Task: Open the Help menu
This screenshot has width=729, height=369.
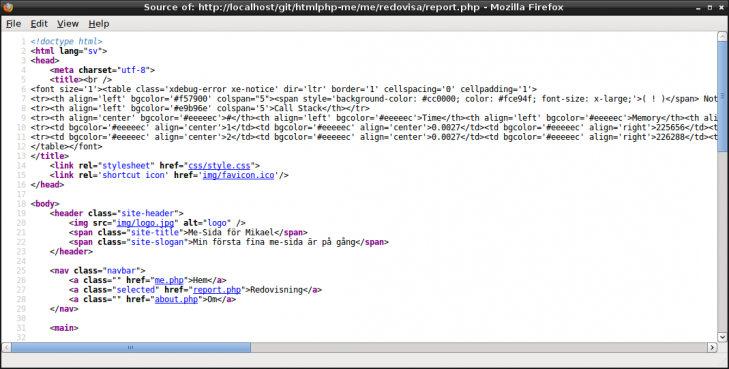Action: pyautogui.click(x=99, y=24)
